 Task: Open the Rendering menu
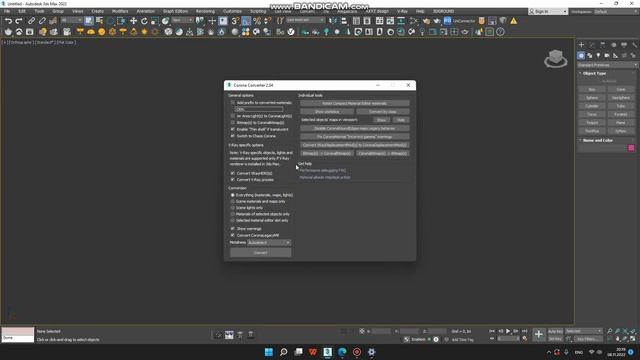[x=205, y=11]
